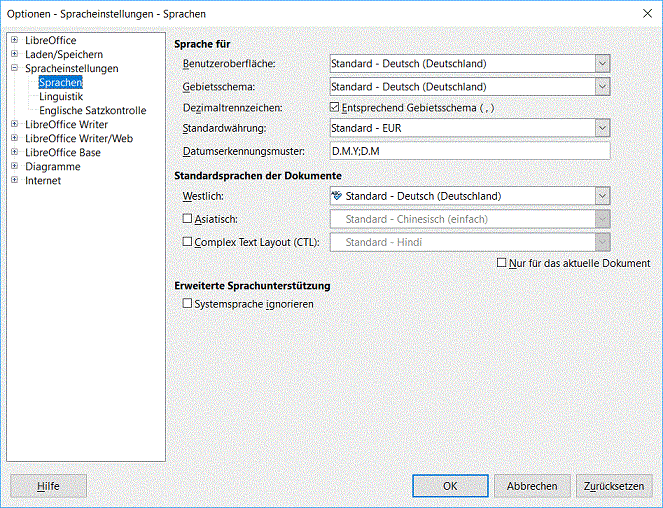663x508 pixels.
Task: Collapse the Spracheinstellungen tree node
Action: pyautogui.click(x=14, y=68)
